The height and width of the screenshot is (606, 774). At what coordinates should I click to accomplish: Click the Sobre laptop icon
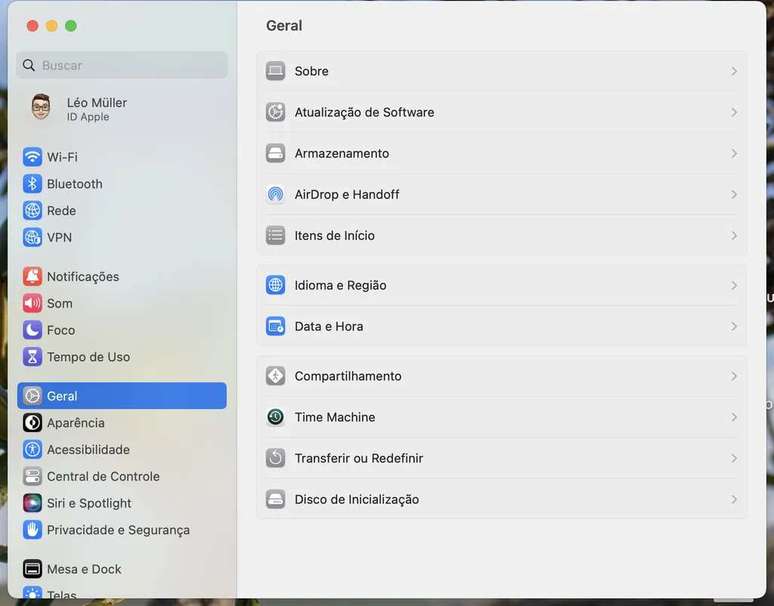pos(275,71)
